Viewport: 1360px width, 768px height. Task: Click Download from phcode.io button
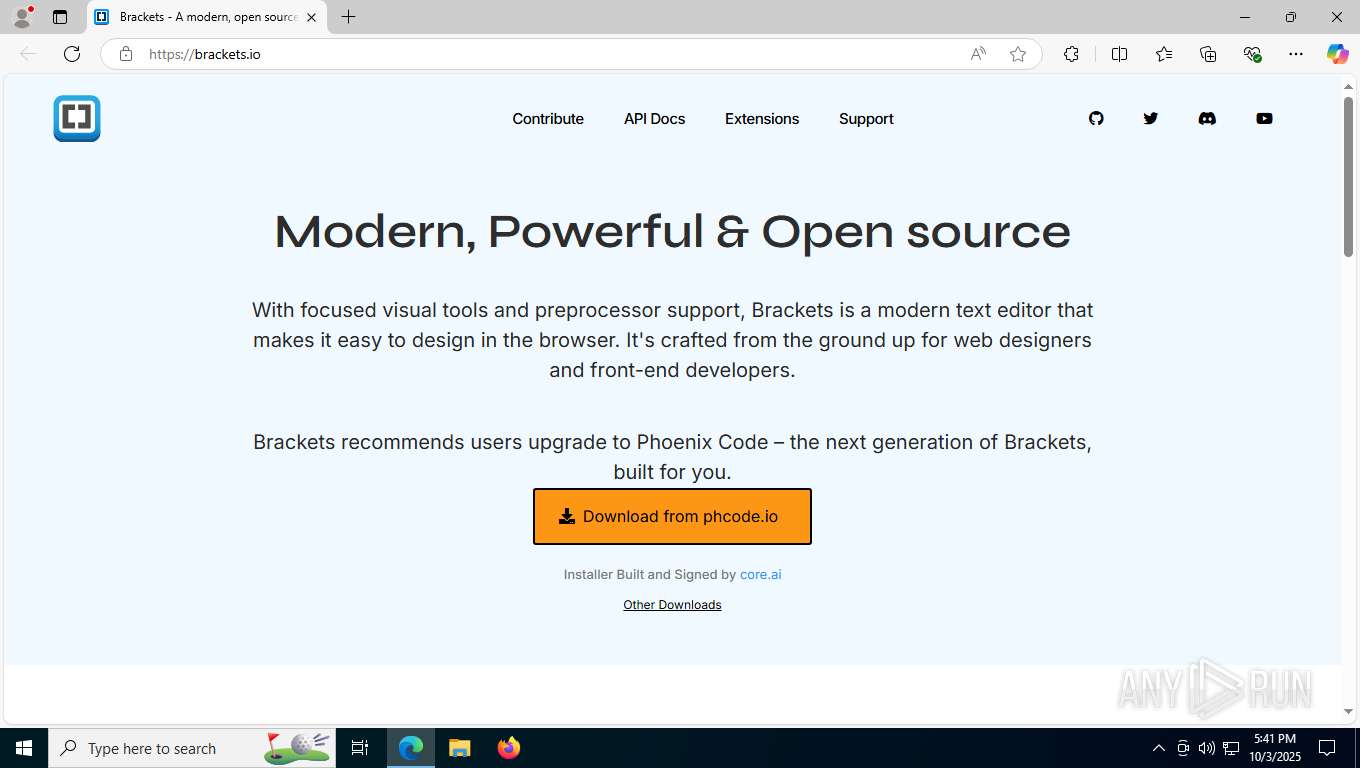coord(672,516)
